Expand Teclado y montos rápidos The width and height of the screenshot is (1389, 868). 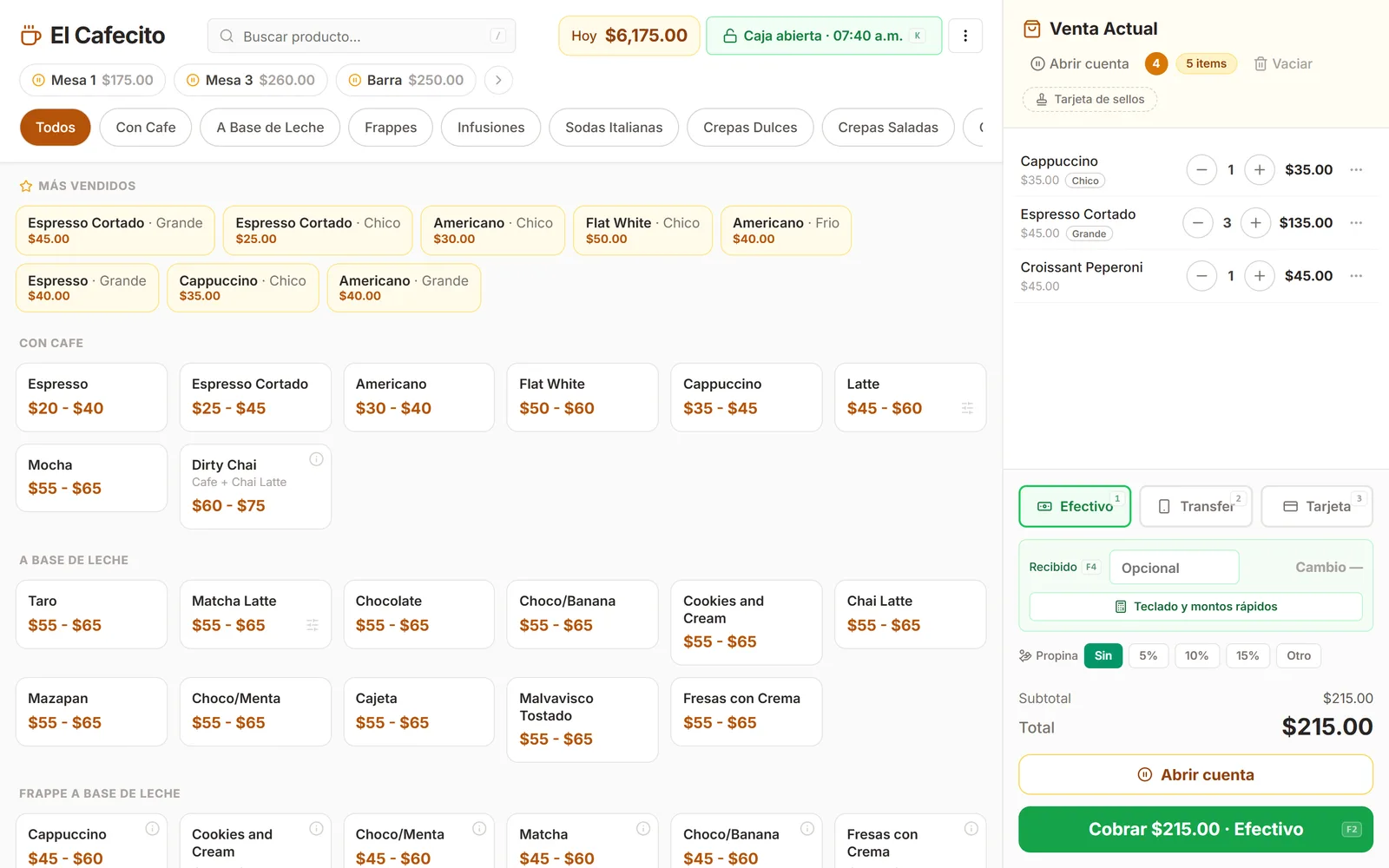pos(1195,607)
